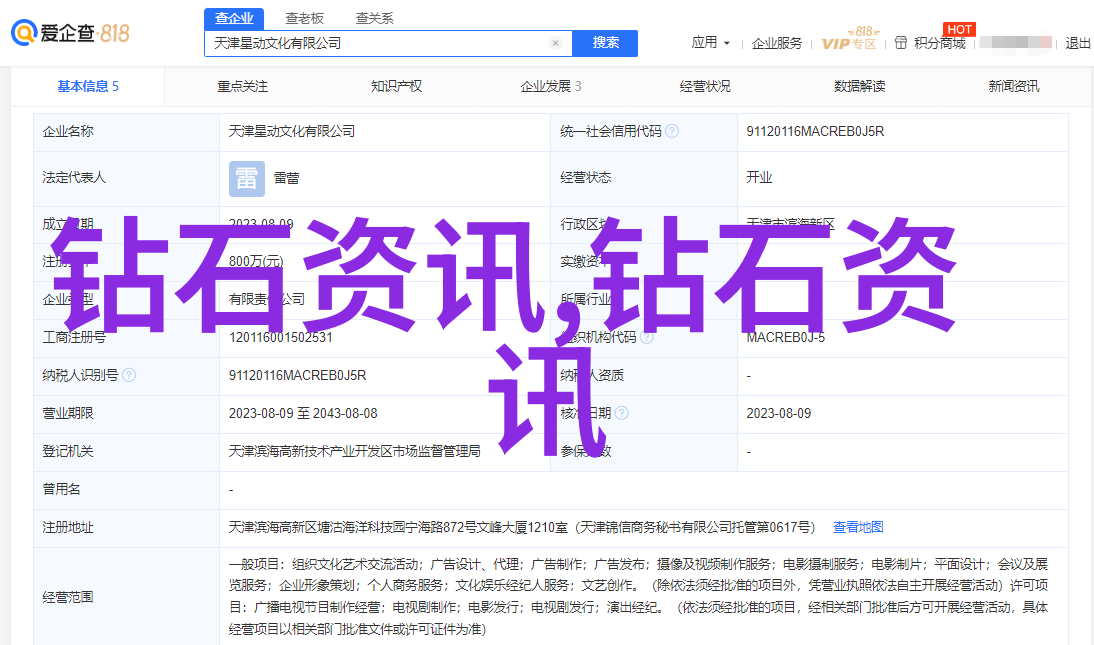The width and height of the screenshot is (1094, 645).
Task: Open the 新闻资讯 tab
Action: (1013, 87)
